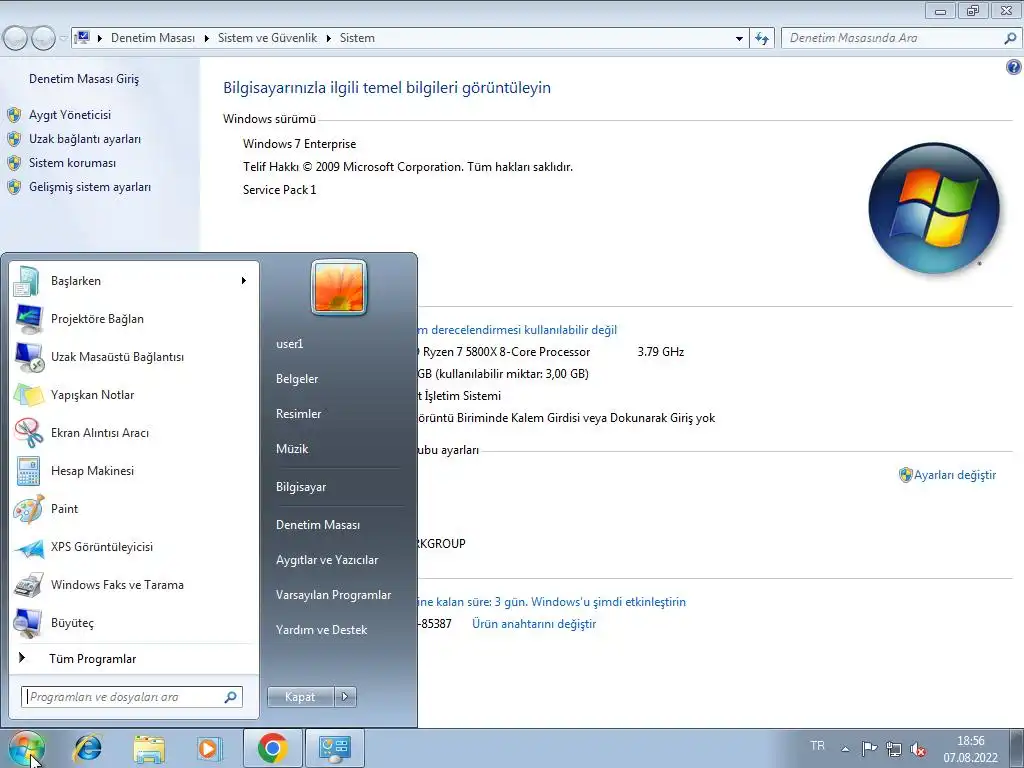1024x768 pixels.
Task: Open Başlarken from the Start menu
Action: (133, 281)
